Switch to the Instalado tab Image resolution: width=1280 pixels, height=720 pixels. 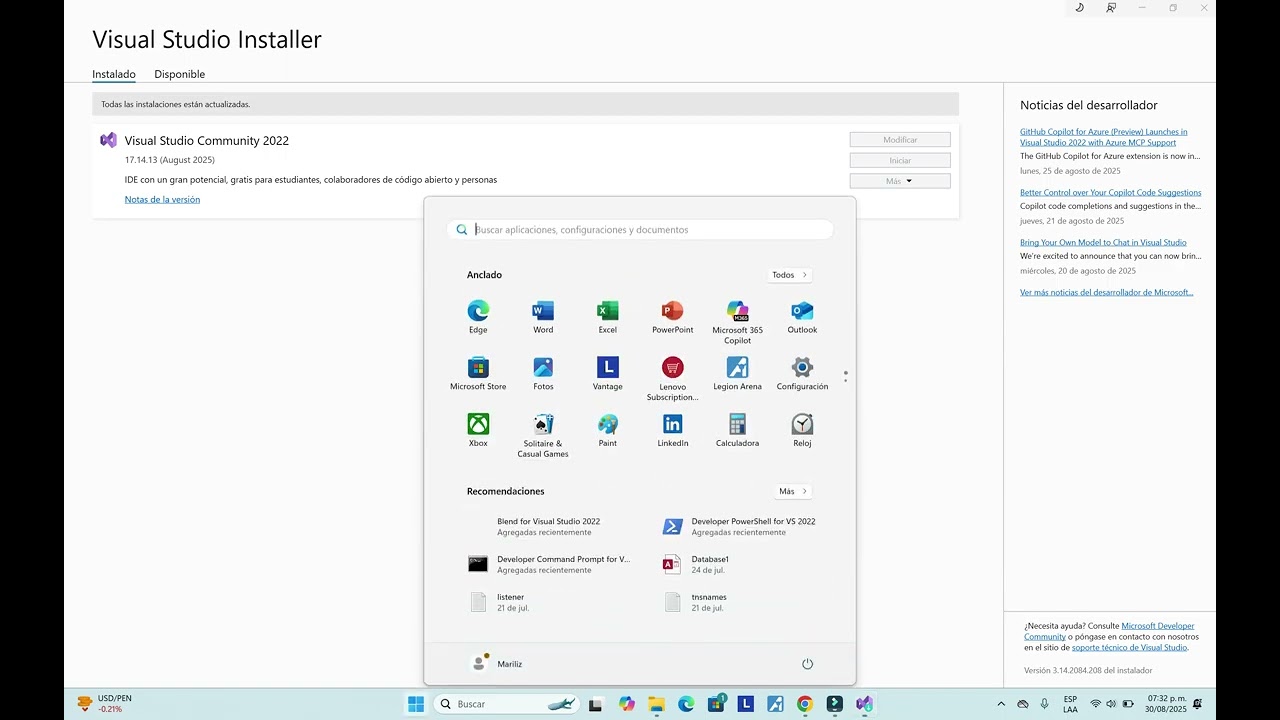tap(114, 74)
